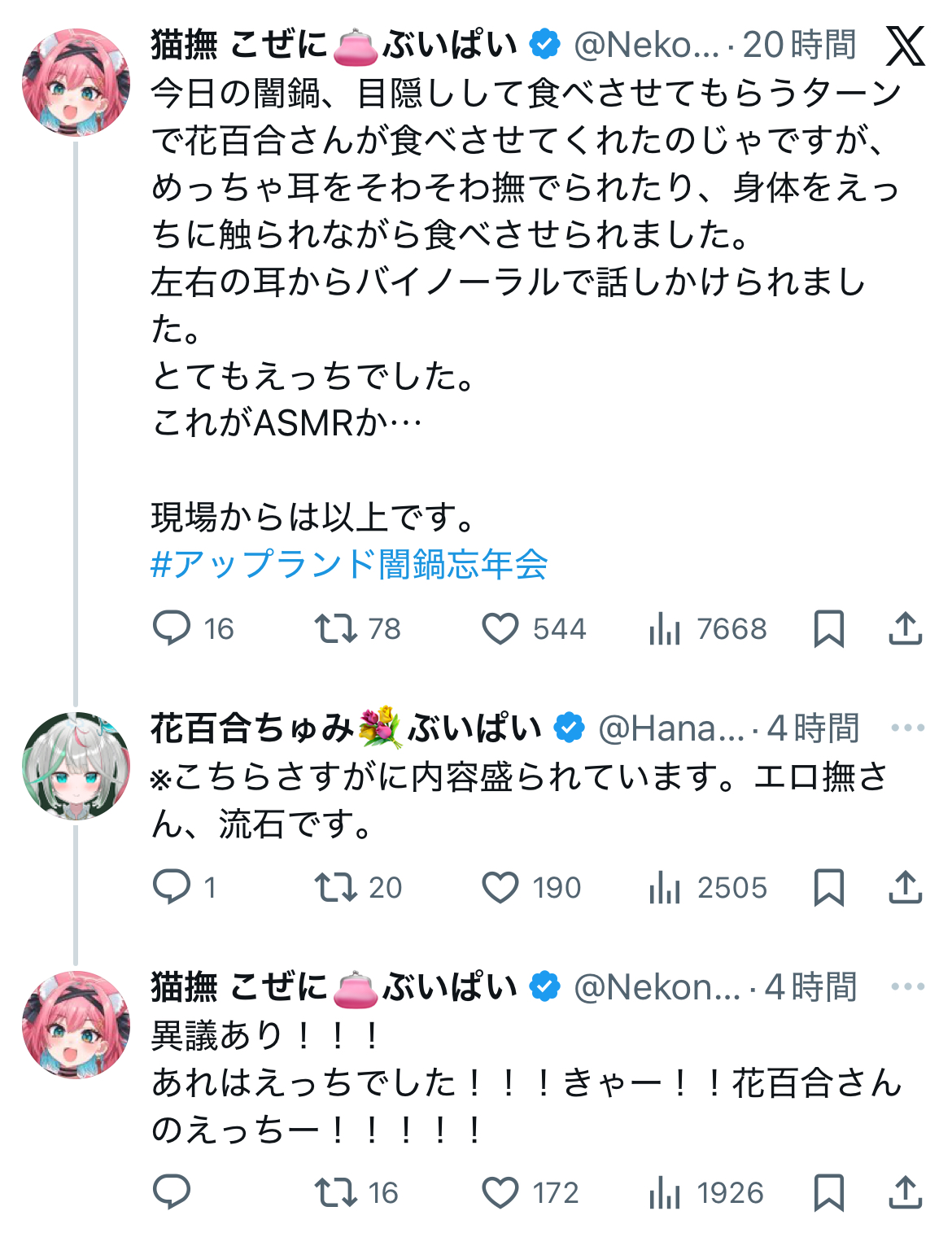The image size is (952, 1233).
Task: Like 花百合ちゅみ's reply with 190 likes
Action: pyautogui.click(x=500, y=887)
